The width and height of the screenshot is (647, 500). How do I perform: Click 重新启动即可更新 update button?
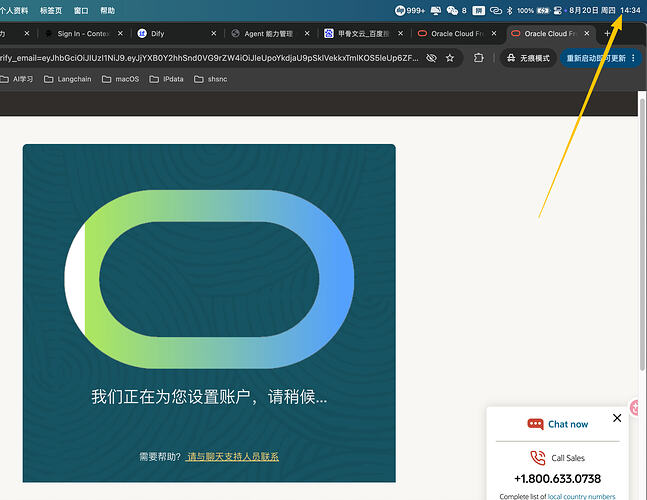(x=596, y=58)
